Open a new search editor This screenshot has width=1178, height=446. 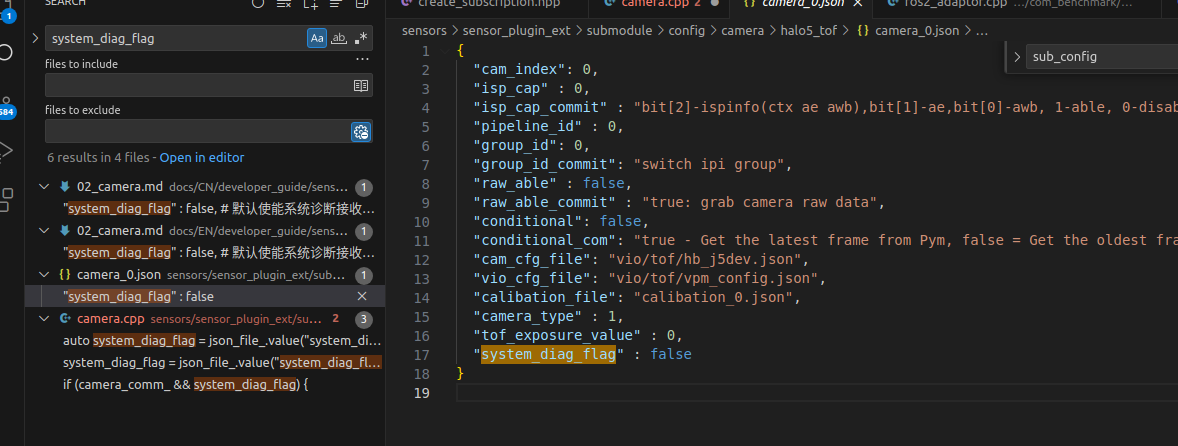pyautogui.click(x=310, y=4)
